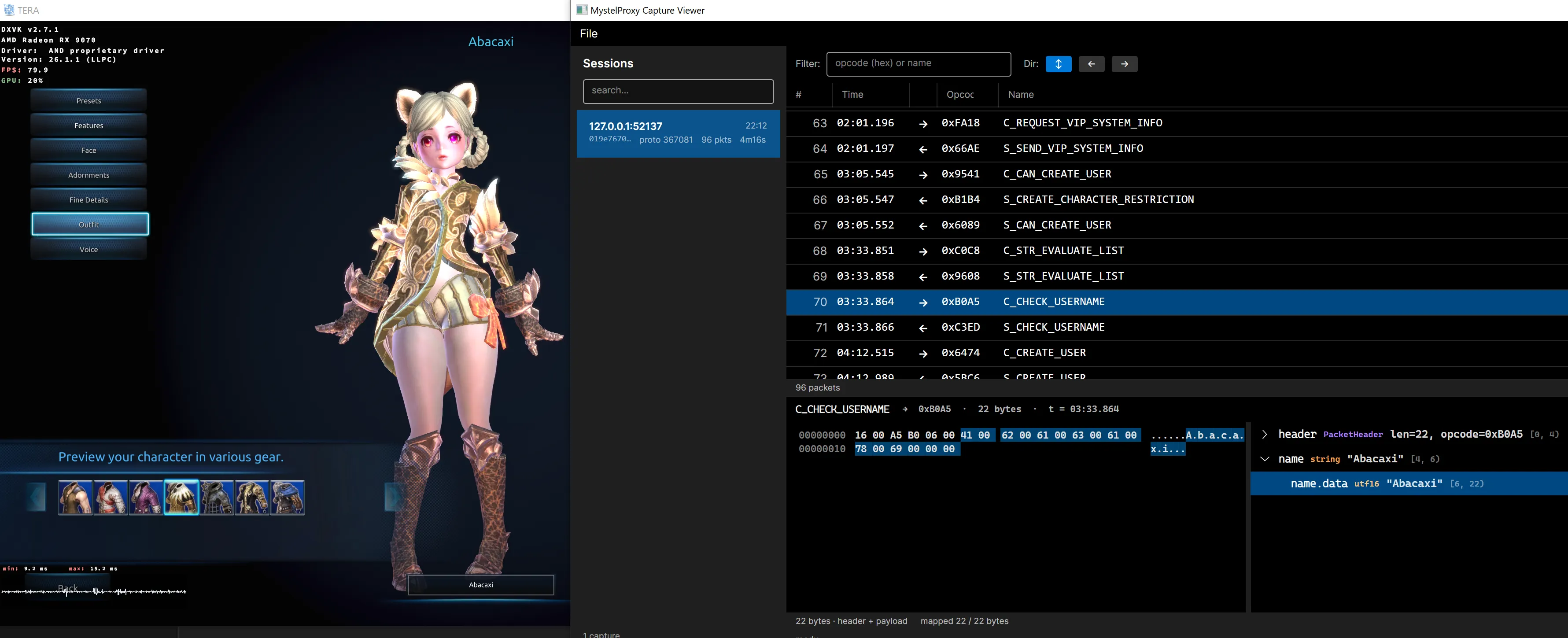Image resolution: width=1568 pixels, height=638 pixels.
Task: Select packet 65 C_CAN_CREATE_USER
Action: 1177,174
